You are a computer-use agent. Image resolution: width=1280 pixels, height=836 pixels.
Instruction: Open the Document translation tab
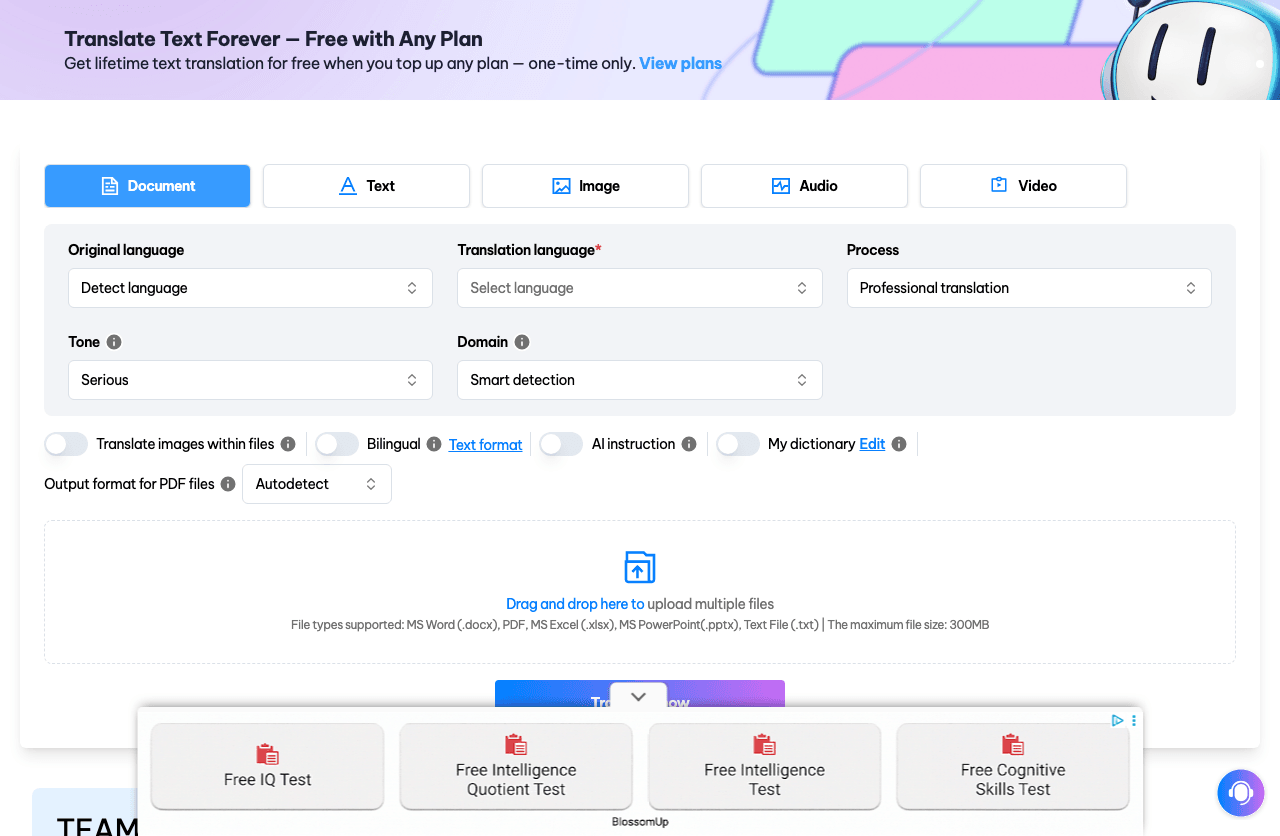(147, 186)
